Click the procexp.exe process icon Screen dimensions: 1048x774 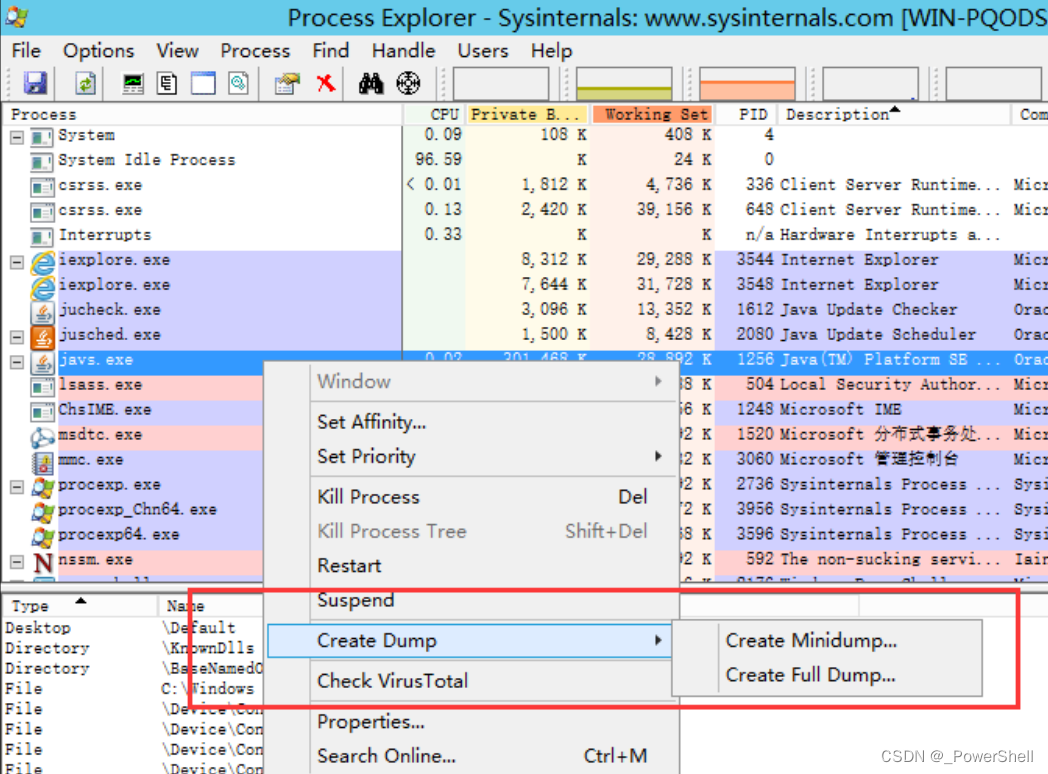[x=42, y=487]
